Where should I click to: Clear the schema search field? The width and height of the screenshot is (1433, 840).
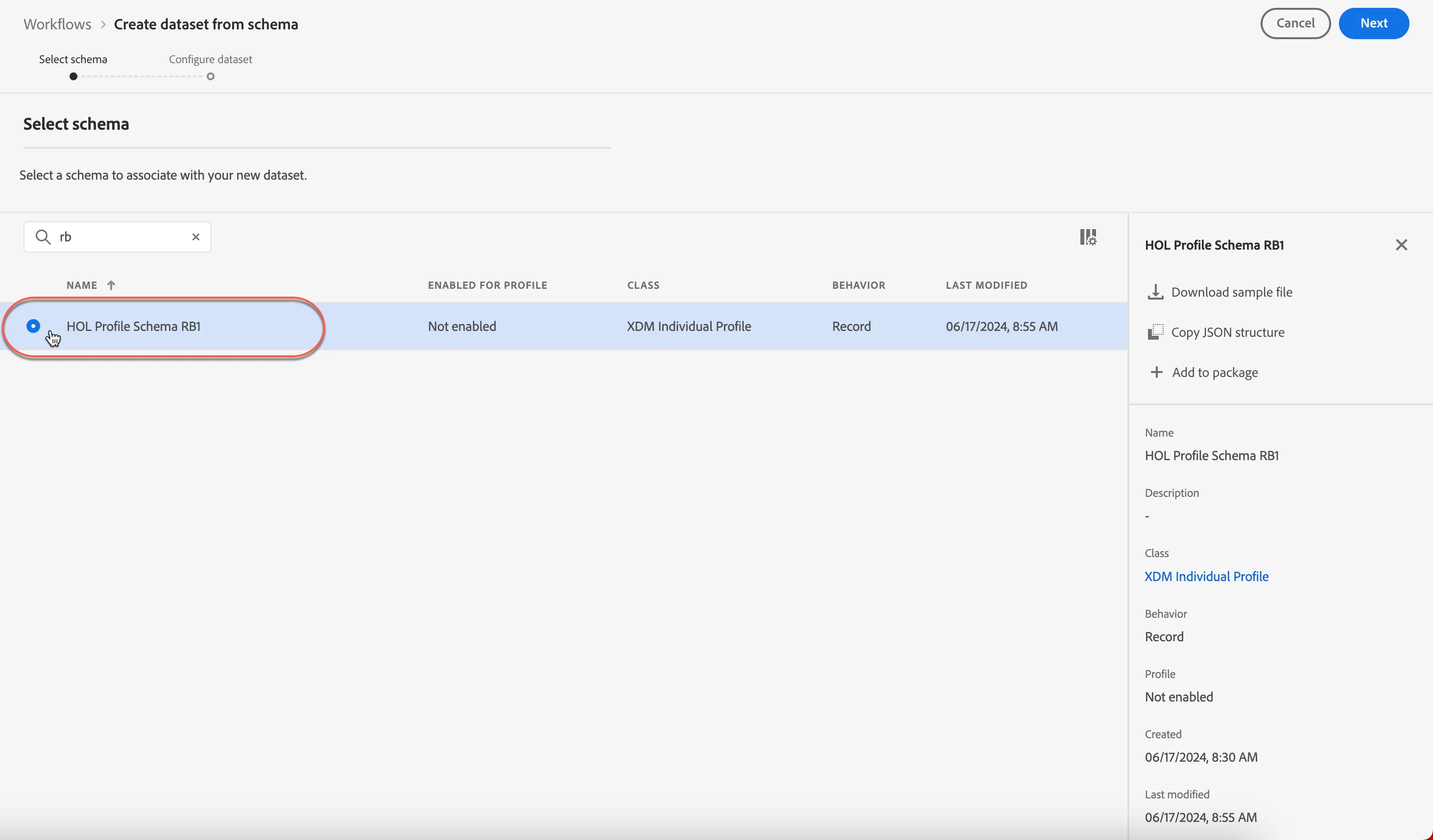pyautogui.click(x=195, y=237)
